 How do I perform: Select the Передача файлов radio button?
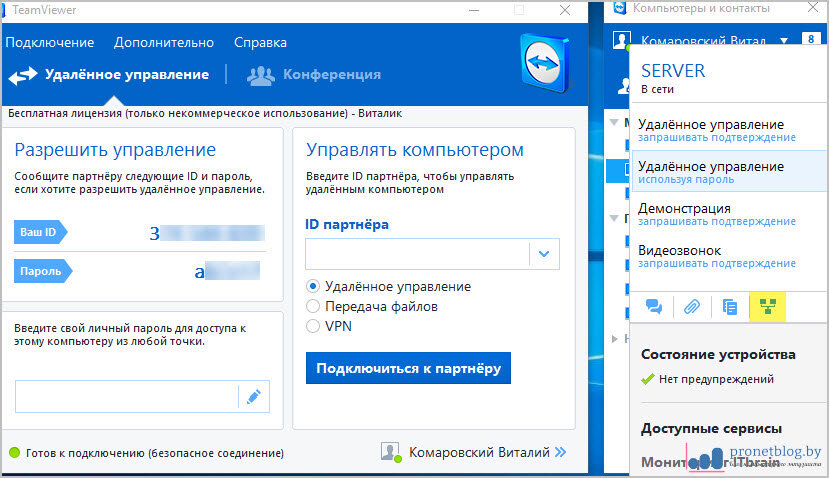pyautogui.click(x=313, y=306)
